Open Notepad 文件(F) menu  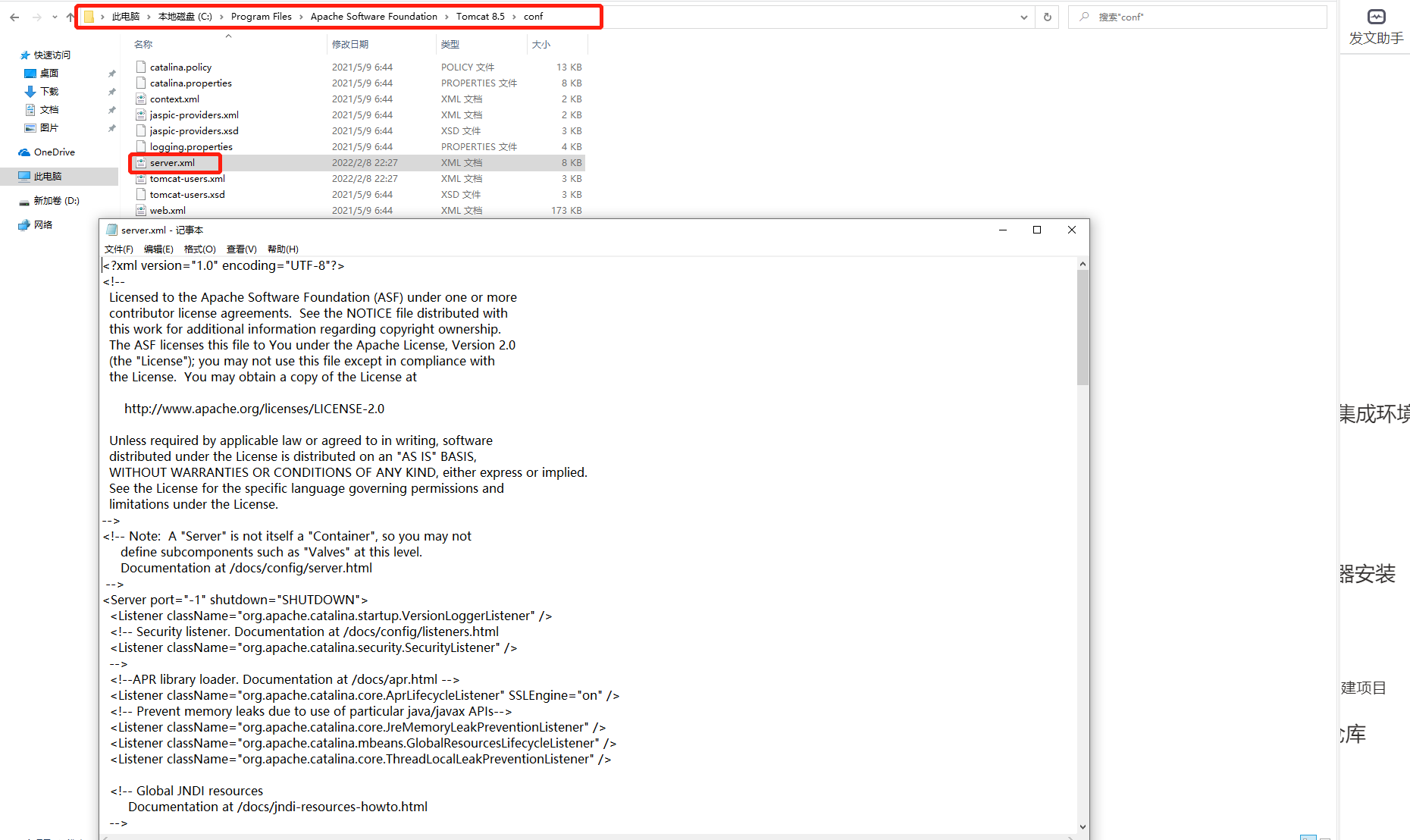[x=119, y=249]
